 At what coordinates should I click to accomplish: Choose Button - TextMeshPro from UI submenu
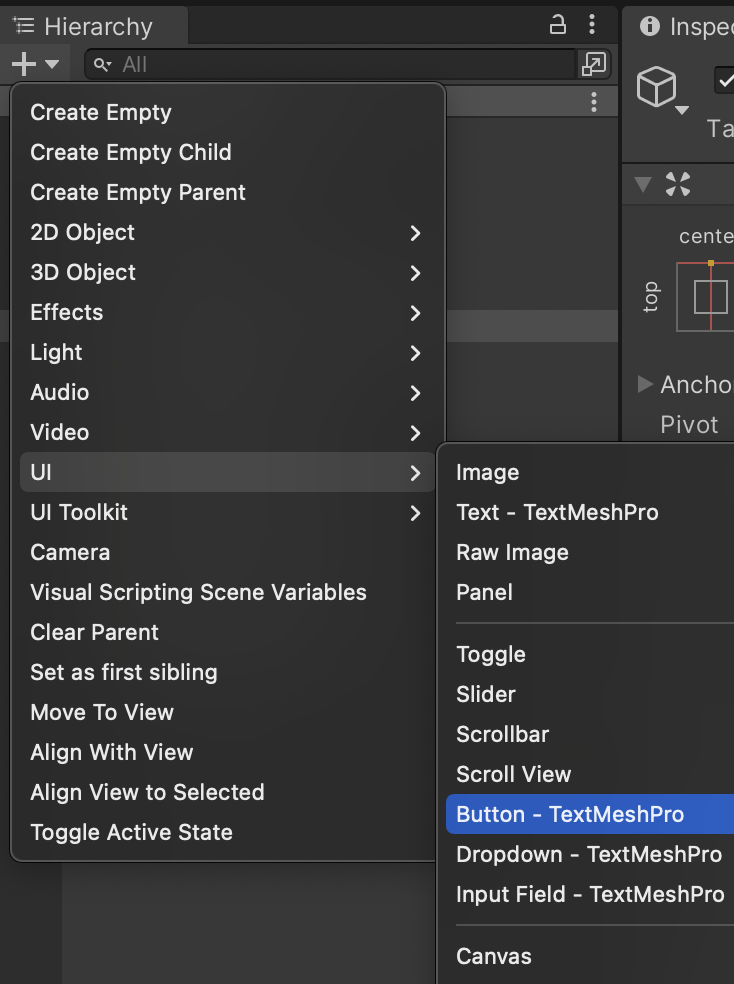pyautogui.click(x=570, y=814)
